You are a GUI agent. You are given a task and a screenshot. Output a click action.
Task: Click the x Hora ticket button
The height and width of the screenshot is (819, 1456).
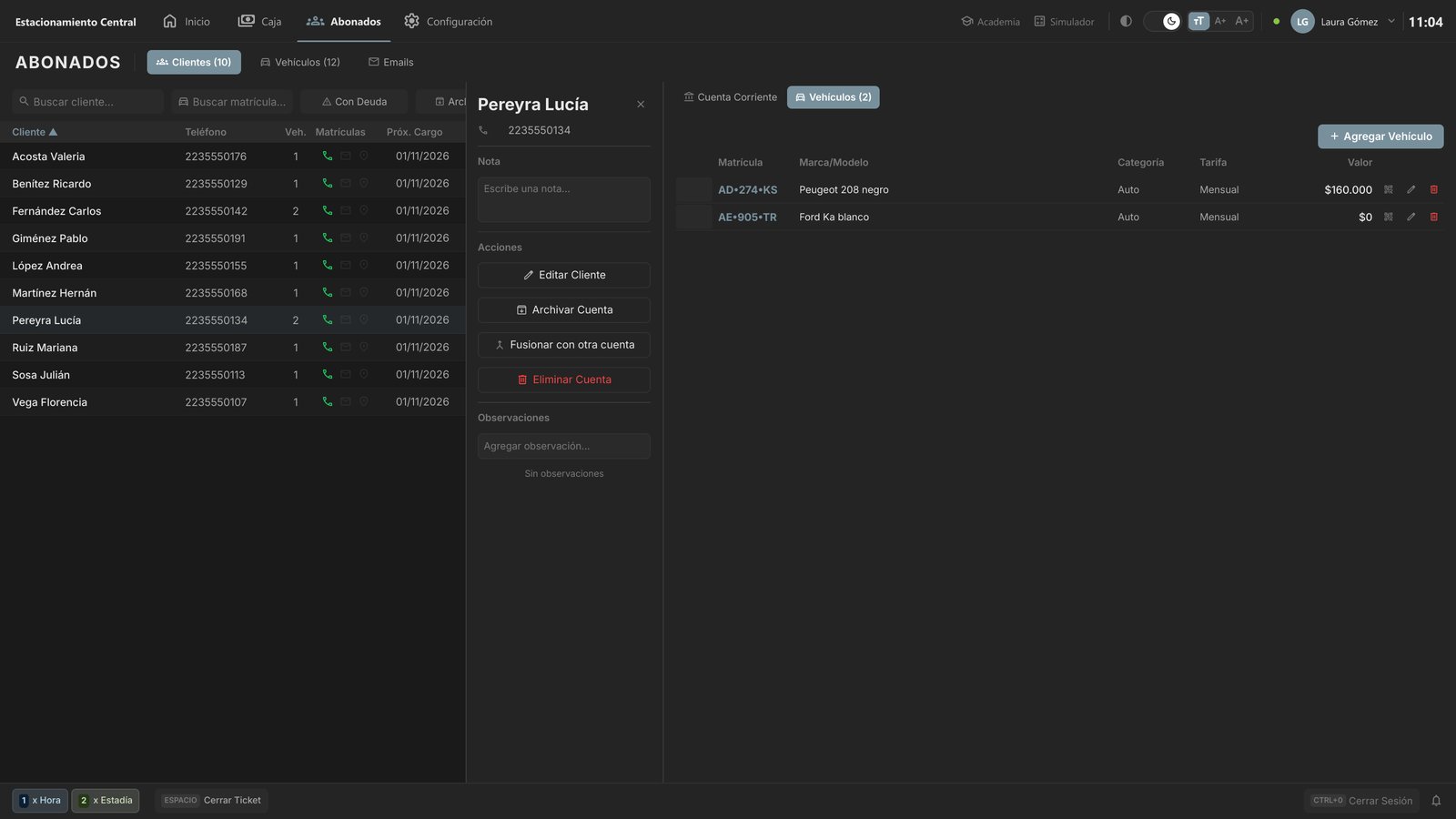[40, 801]
